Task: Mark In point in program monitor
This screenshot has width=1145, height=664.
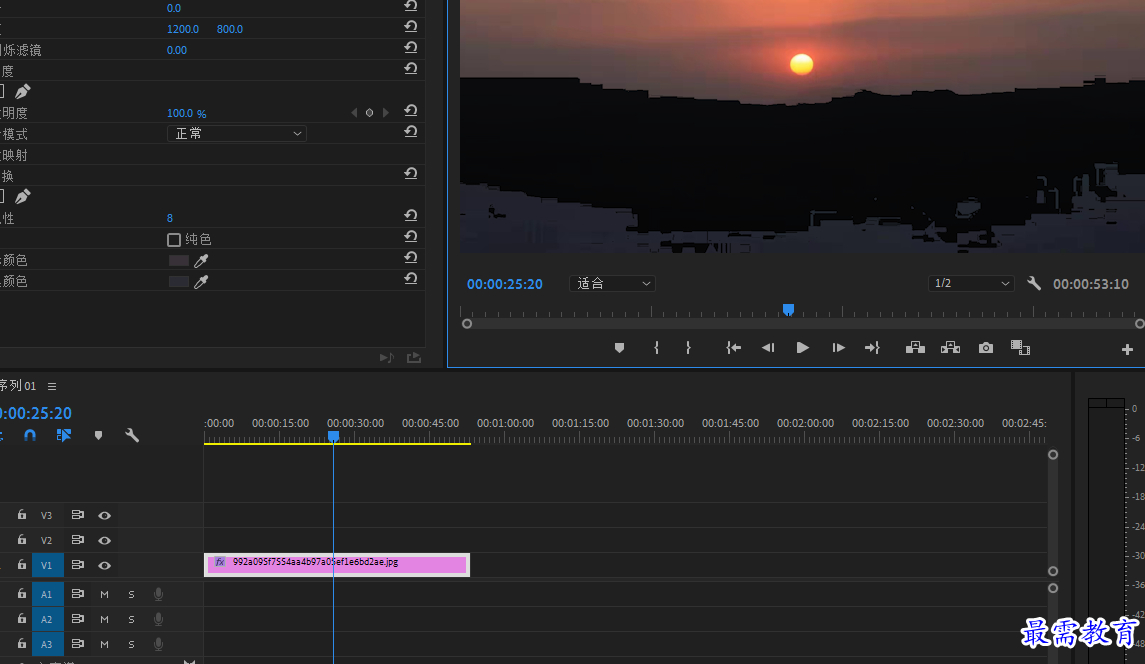Action: 656,348
